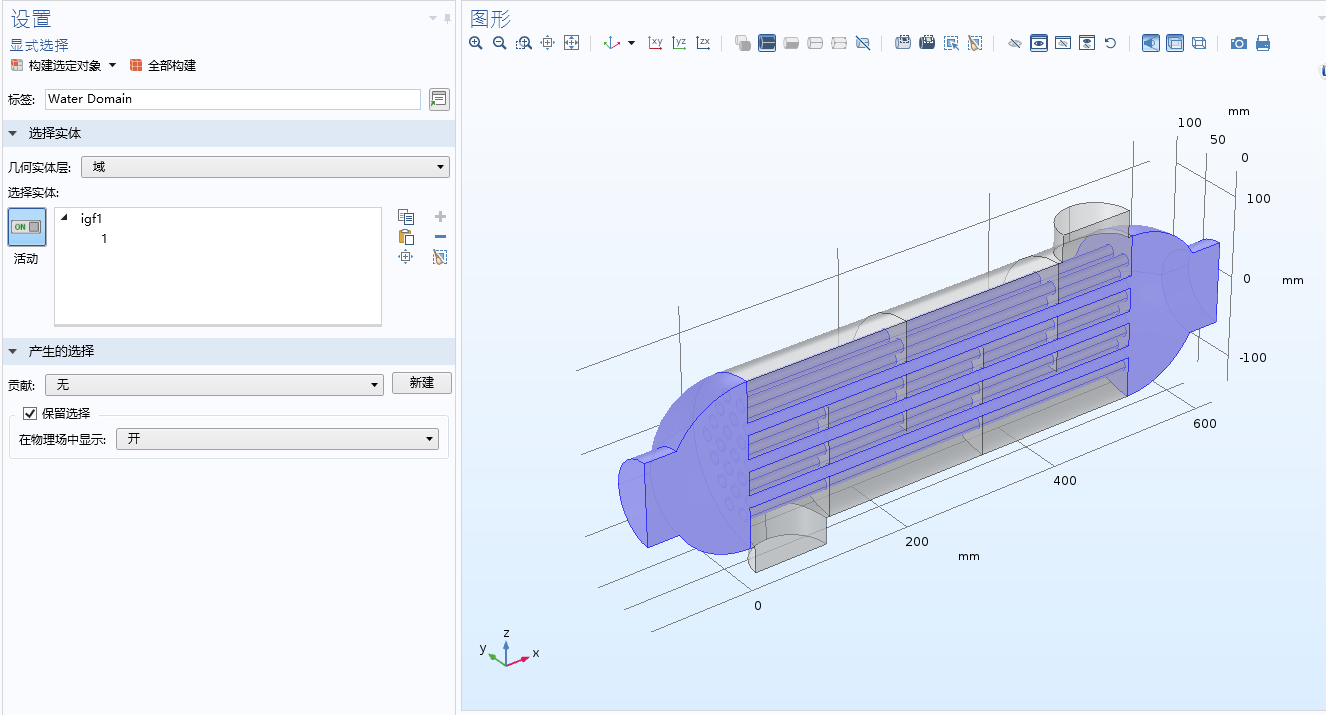Select objects entity level icon
1326x715 pixels.
[x=743, y=43]
